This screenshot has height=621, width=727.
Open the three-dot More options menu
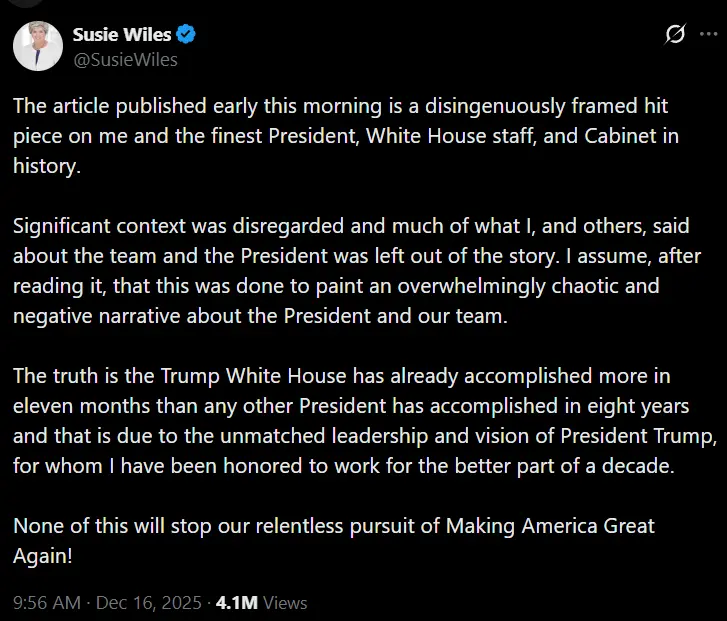(x=710, y=35)
